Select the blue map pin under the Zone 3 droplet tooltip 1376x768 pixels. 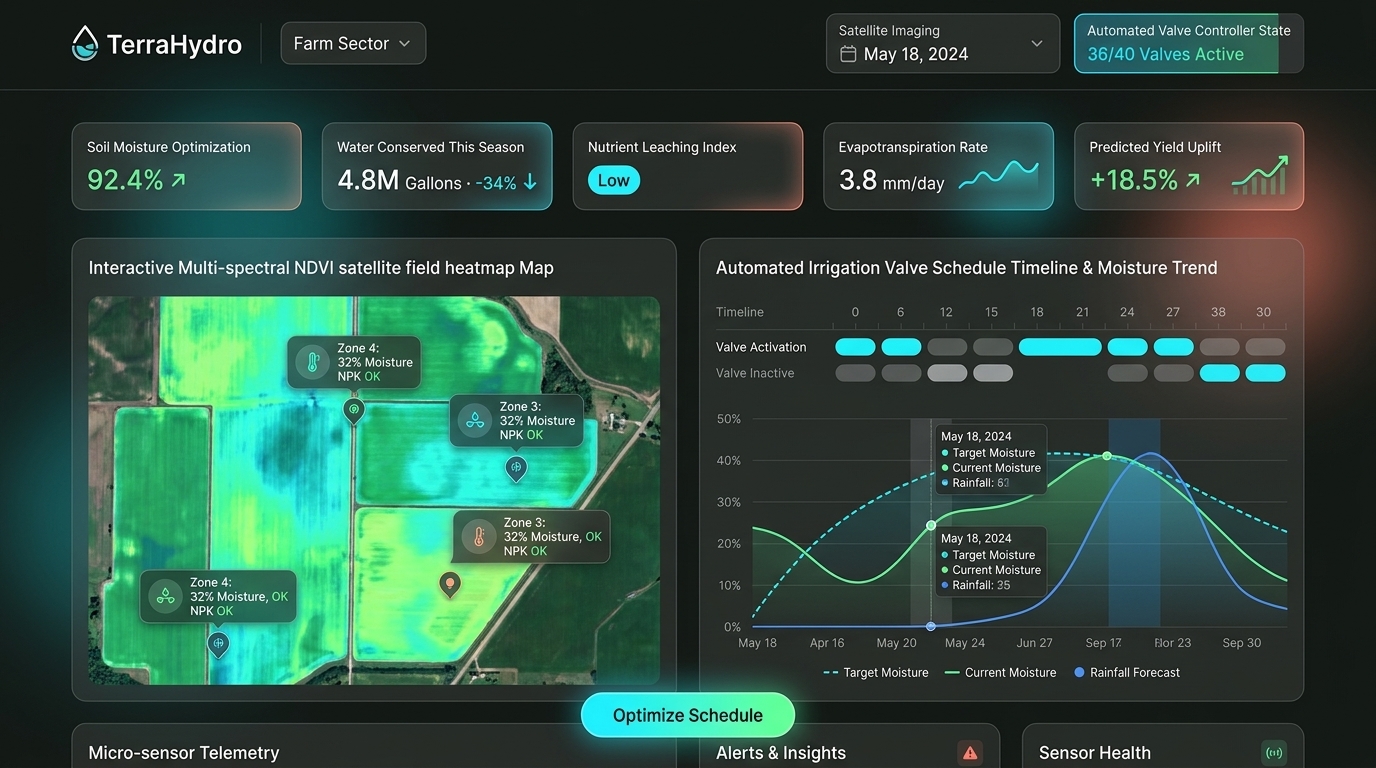coord(516,468)
